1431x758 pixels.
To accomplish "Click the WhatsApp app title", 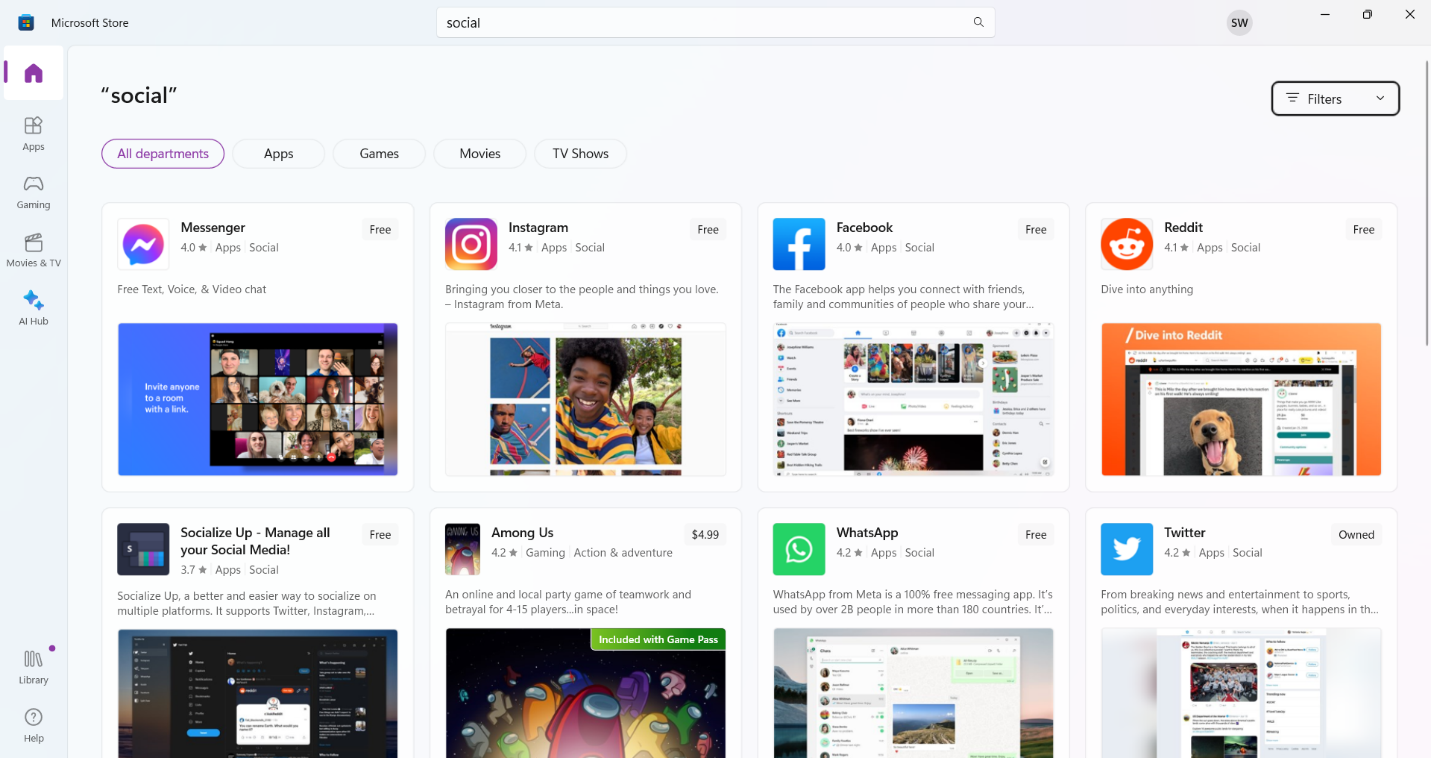I will tap(868, 532).
